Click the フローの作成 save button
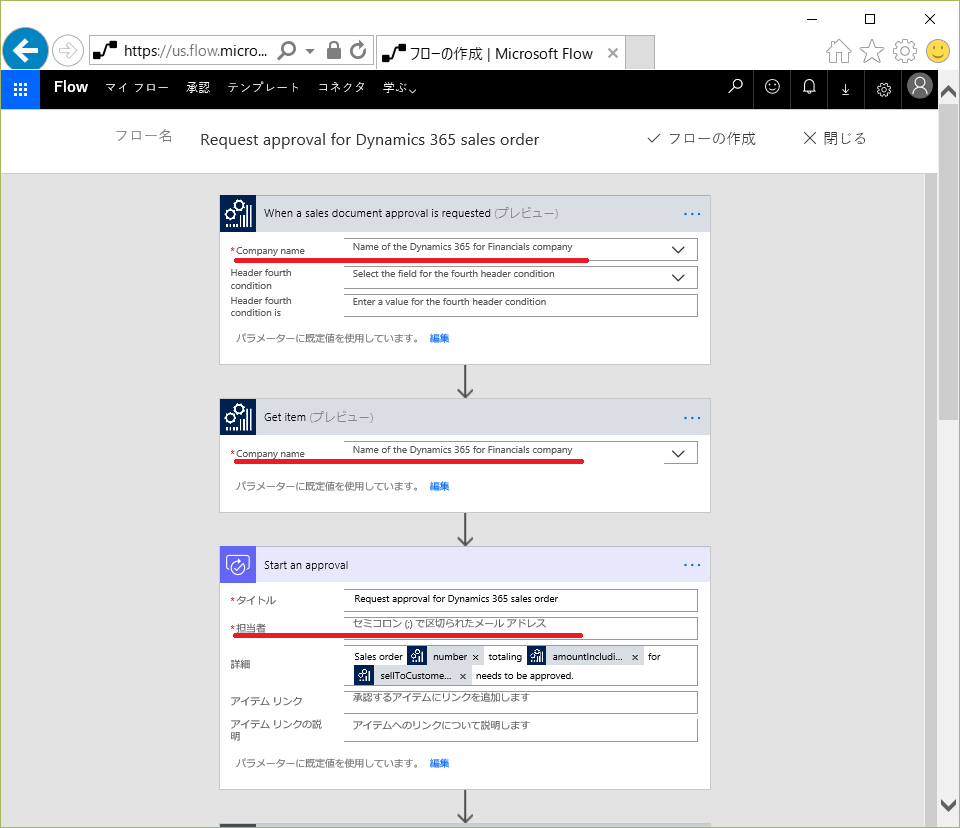The height and width of the screenshot is (828, 960). tap(702, 138)
